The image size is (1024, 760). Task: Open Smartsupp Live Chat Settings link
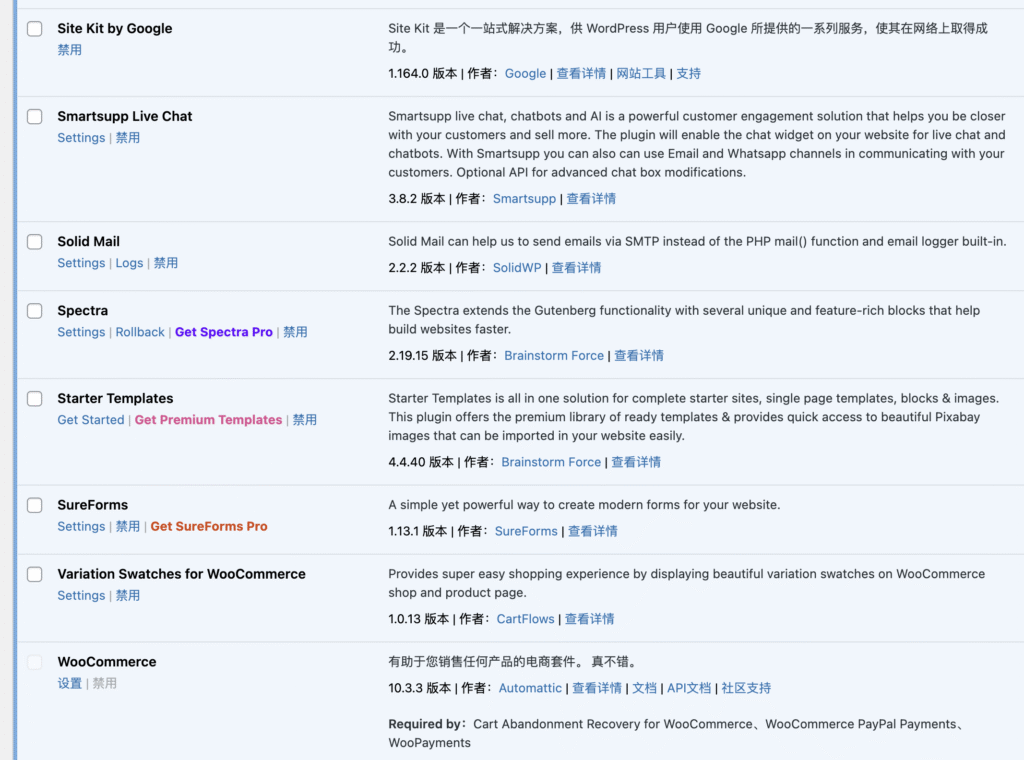click(81, 138)
